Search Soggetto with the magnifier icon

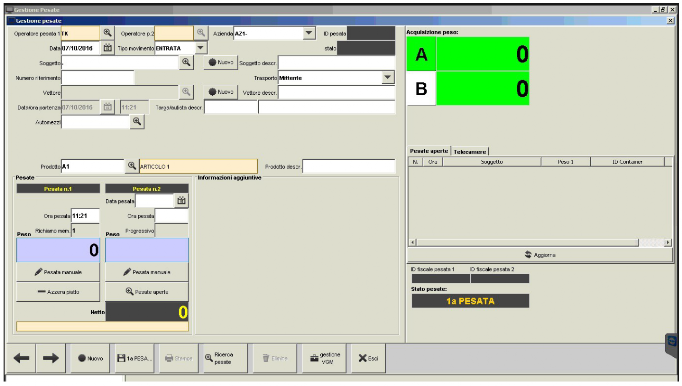186,62
